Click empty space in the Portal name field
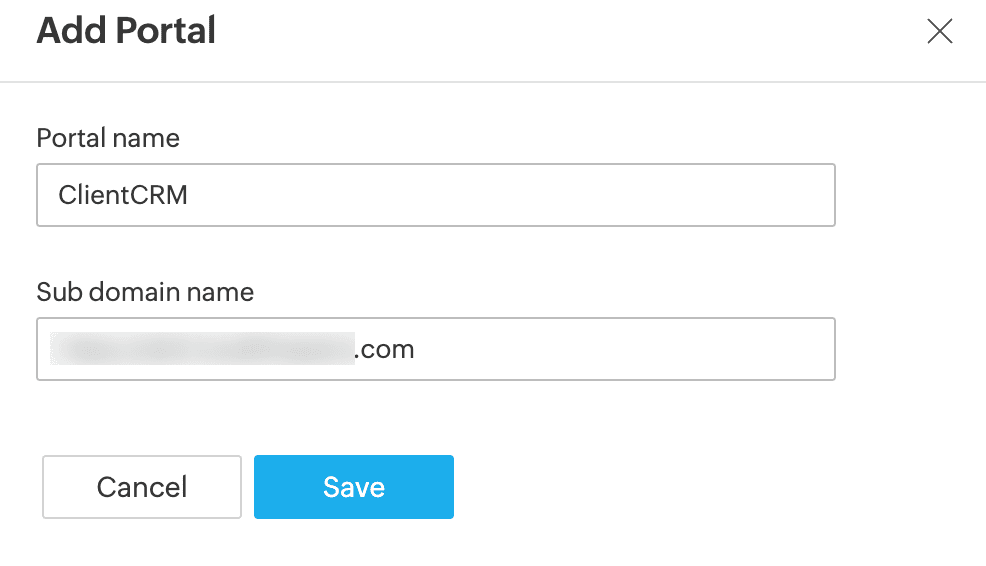 (509, 195)
